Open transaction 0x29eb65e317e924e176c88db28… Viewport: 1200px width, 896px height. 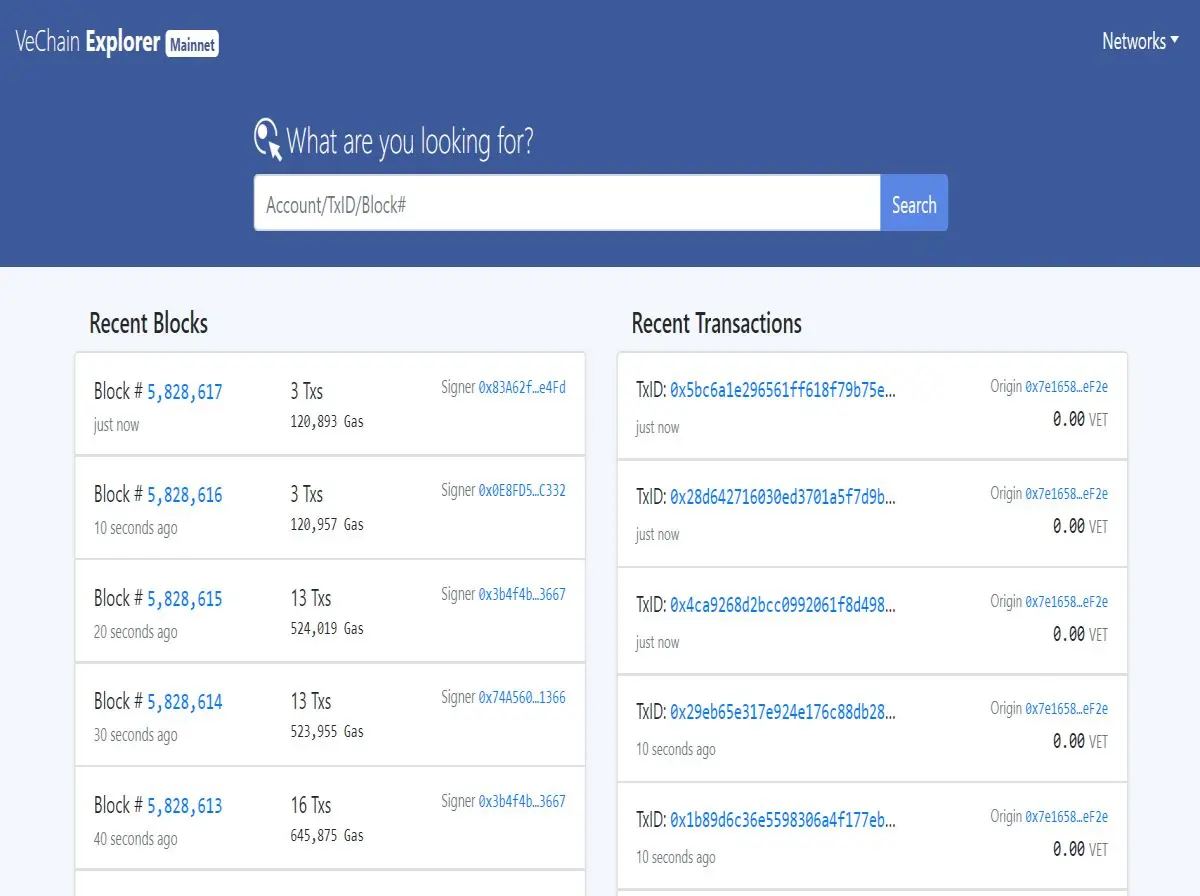click(783, 712)
